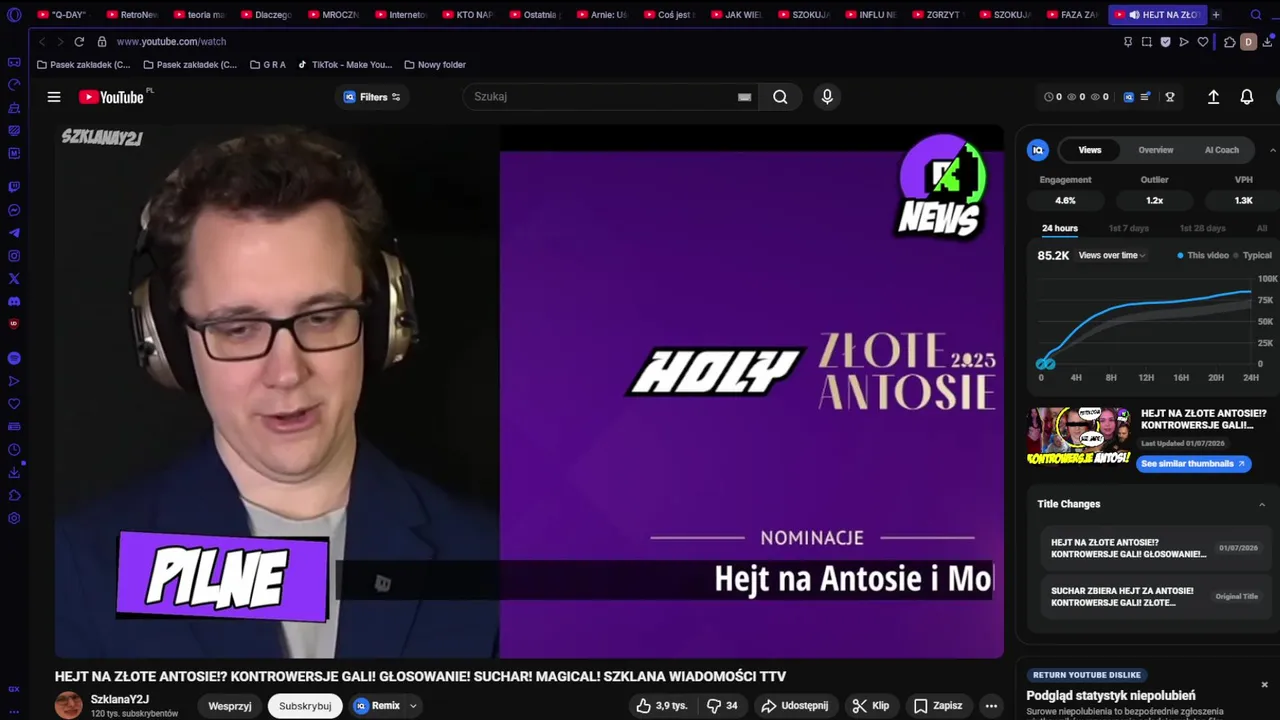The width and height of the screenshot is (1280, 720).
Task: Dislike the video with thumbs down
Action: (722, 706)
